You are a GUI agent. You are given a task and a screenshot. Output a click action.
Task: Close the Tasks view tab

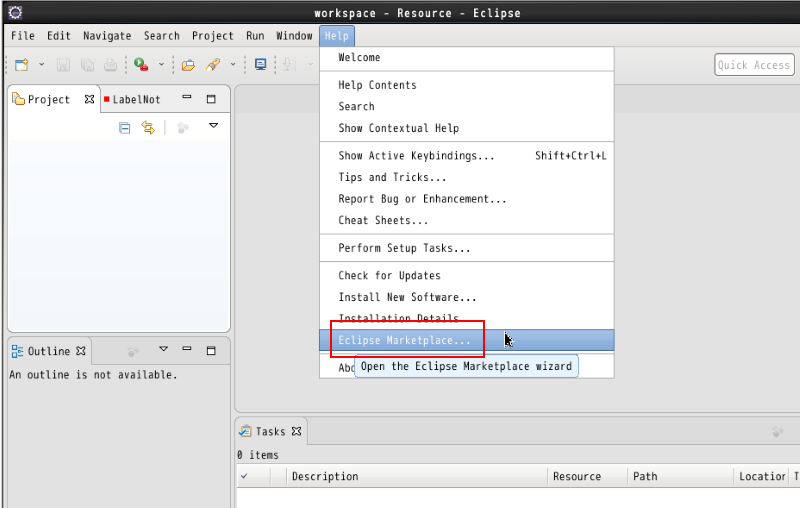(x=296, y=431)
